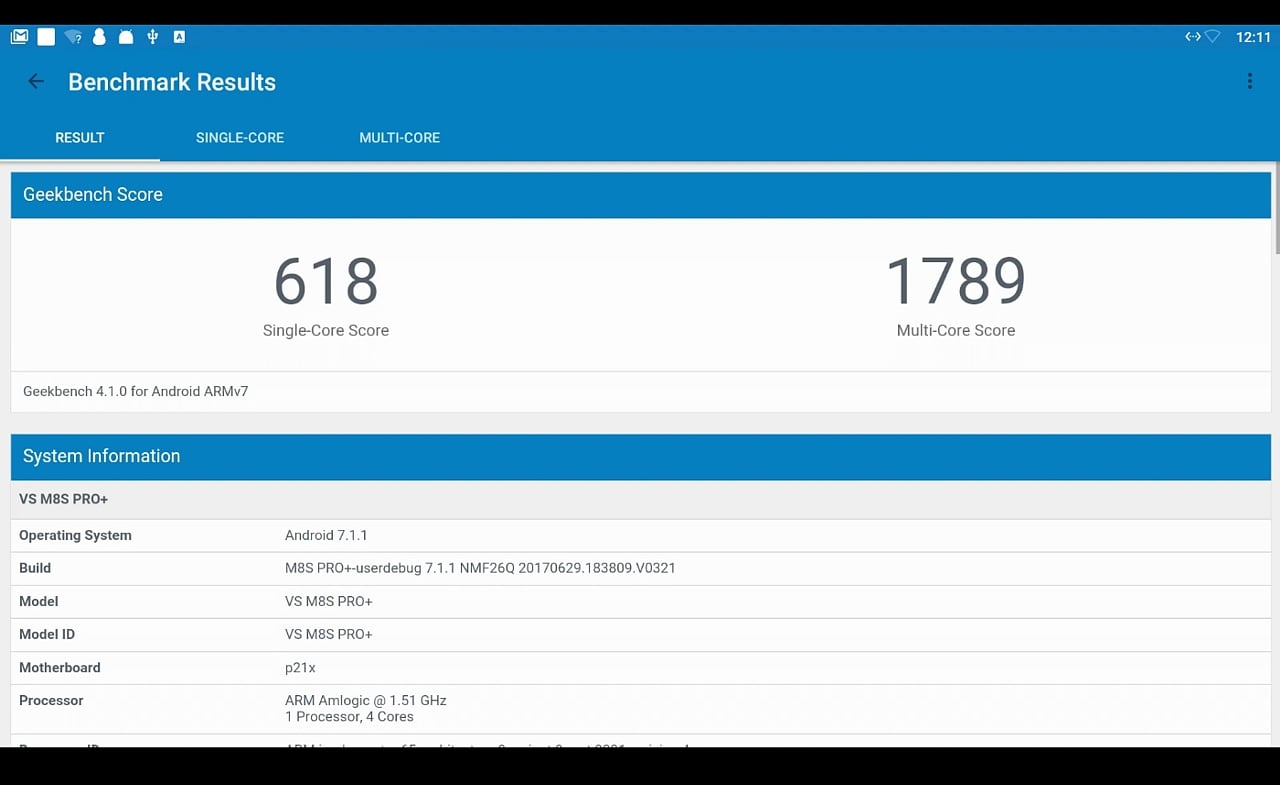Tap the 1 Processor, 4 Cores text
Screen dimensions: 1280x785
[349, 717]
